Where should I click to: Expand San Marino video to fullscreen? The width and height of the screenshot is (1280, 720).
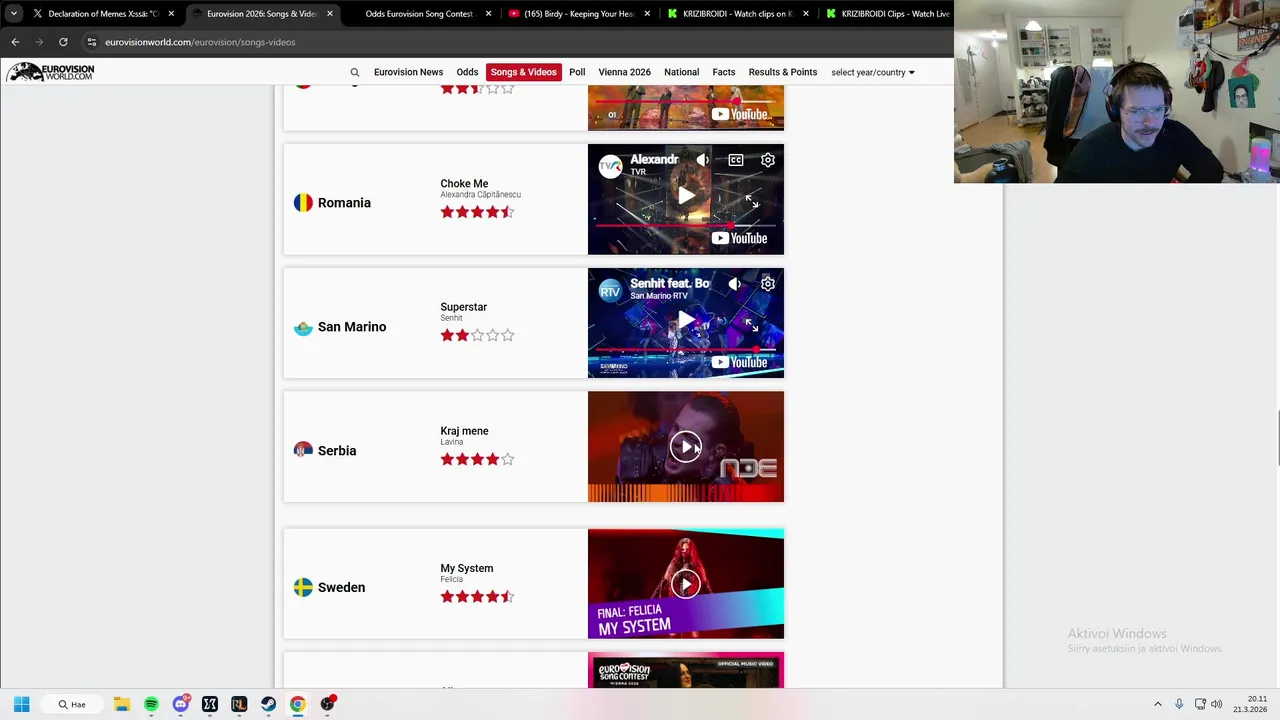click(752, 326)
